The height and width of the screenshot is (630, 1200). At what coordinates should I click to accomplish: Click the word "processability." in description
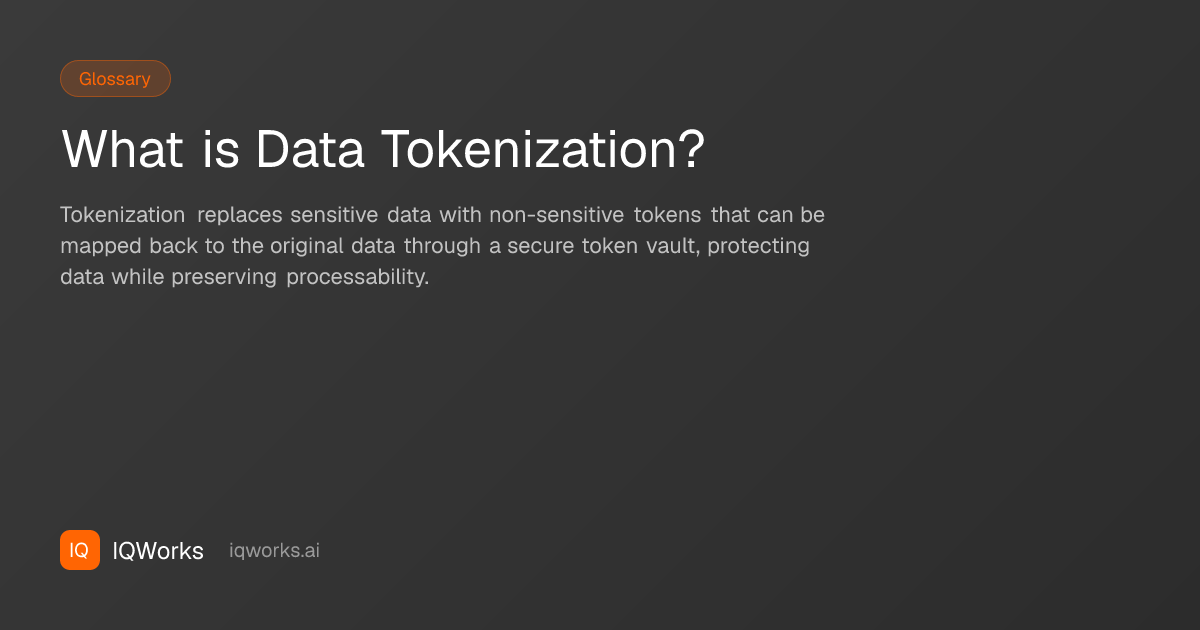coord(357,277)
